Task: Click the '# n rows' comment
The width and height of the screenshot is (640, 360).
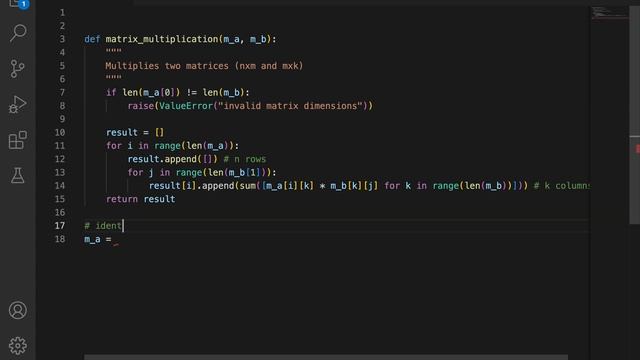Action: click(244, 159)
